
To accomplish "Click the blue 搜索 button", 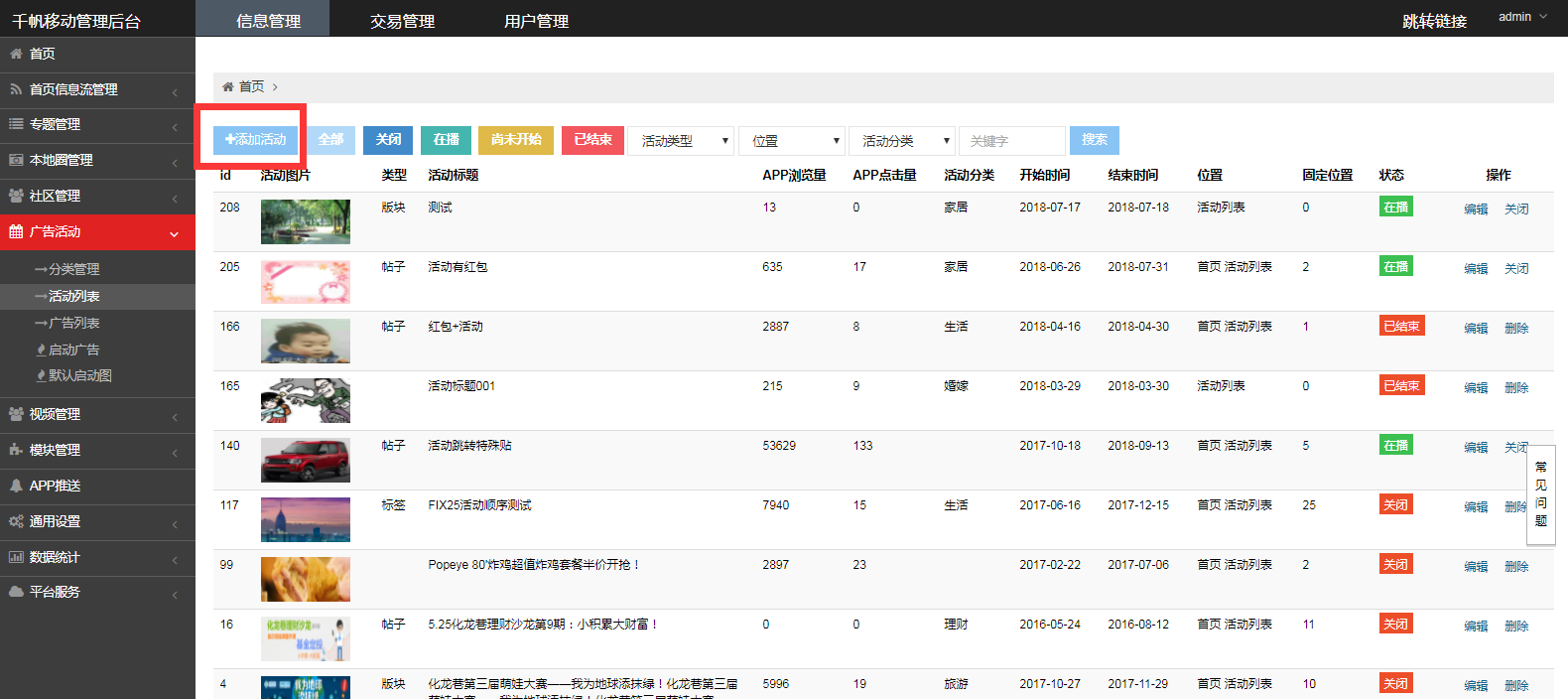I will coord(1095,140).
